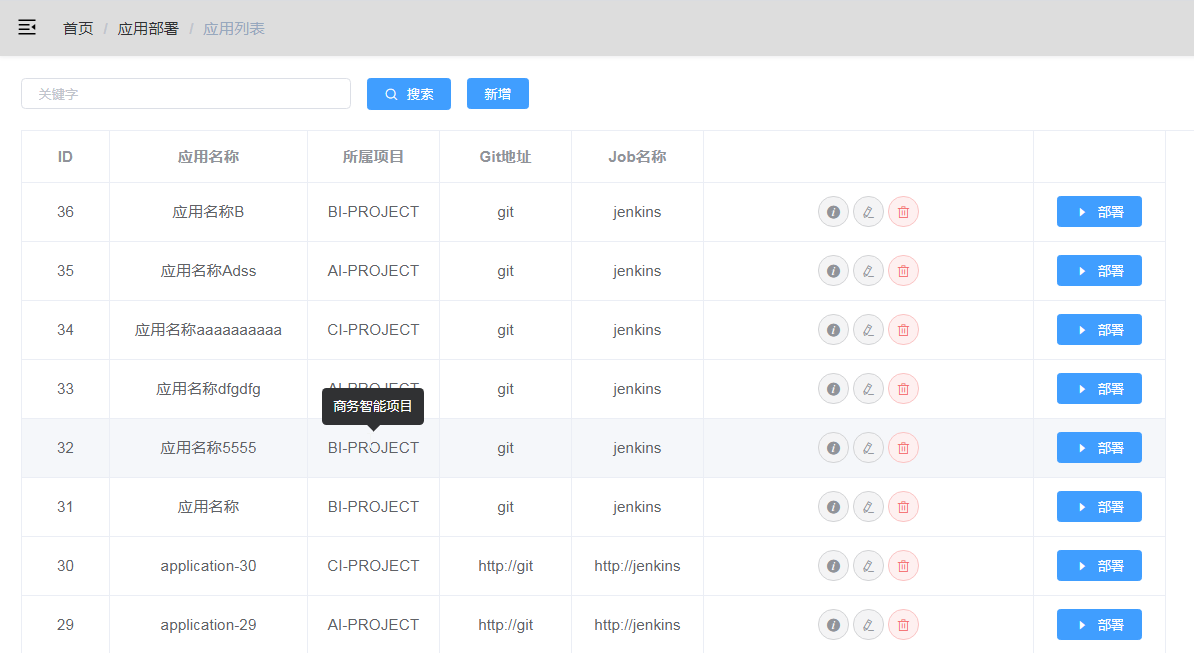The height and width of the screenshot is (653, 1194).
Task: Select CI-PROJECT cell in row 34
Action: (373, 330)
